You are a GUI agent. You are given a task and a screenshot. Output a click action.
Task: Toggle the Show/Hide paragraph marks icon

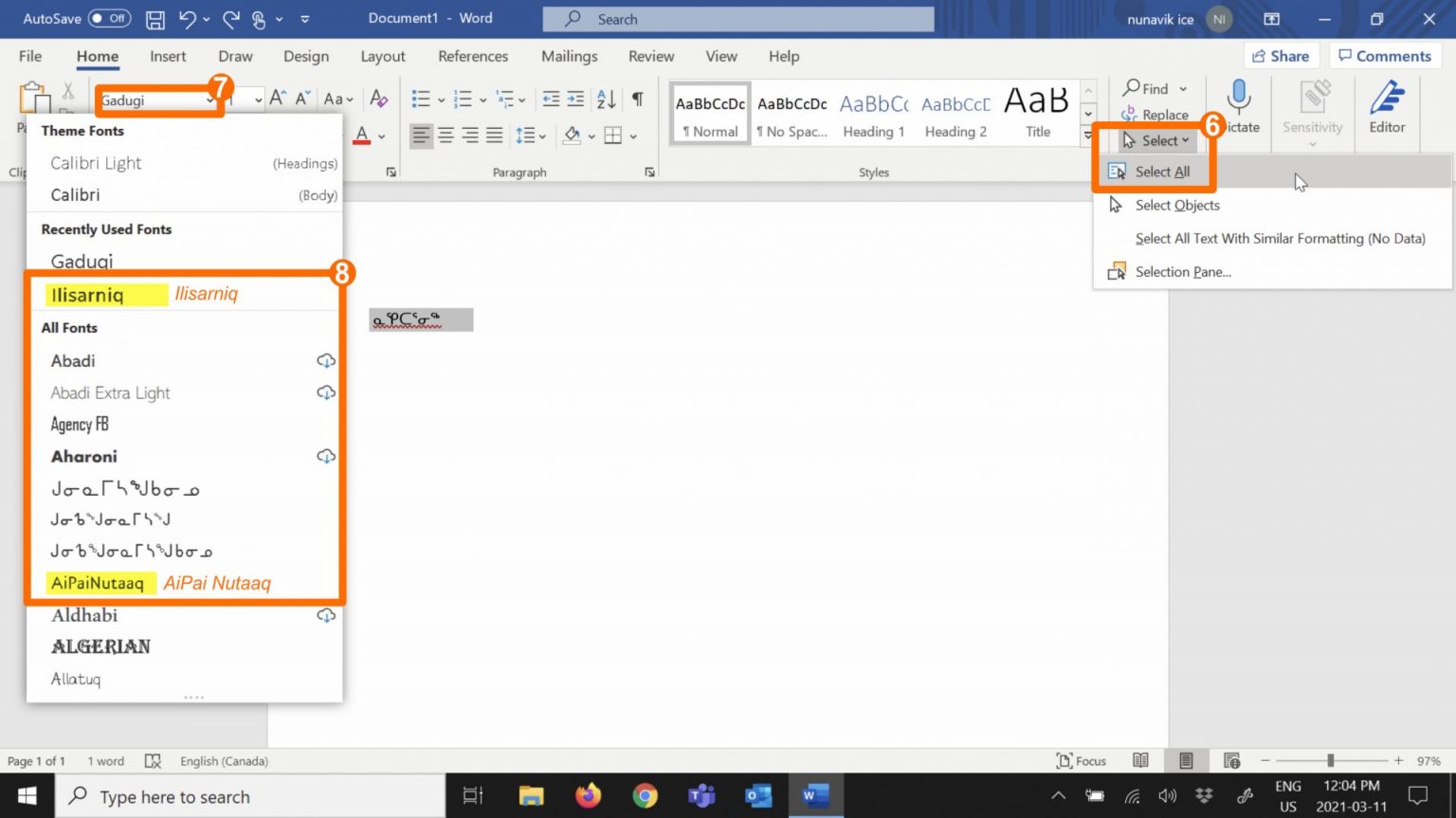click(638, 100)
